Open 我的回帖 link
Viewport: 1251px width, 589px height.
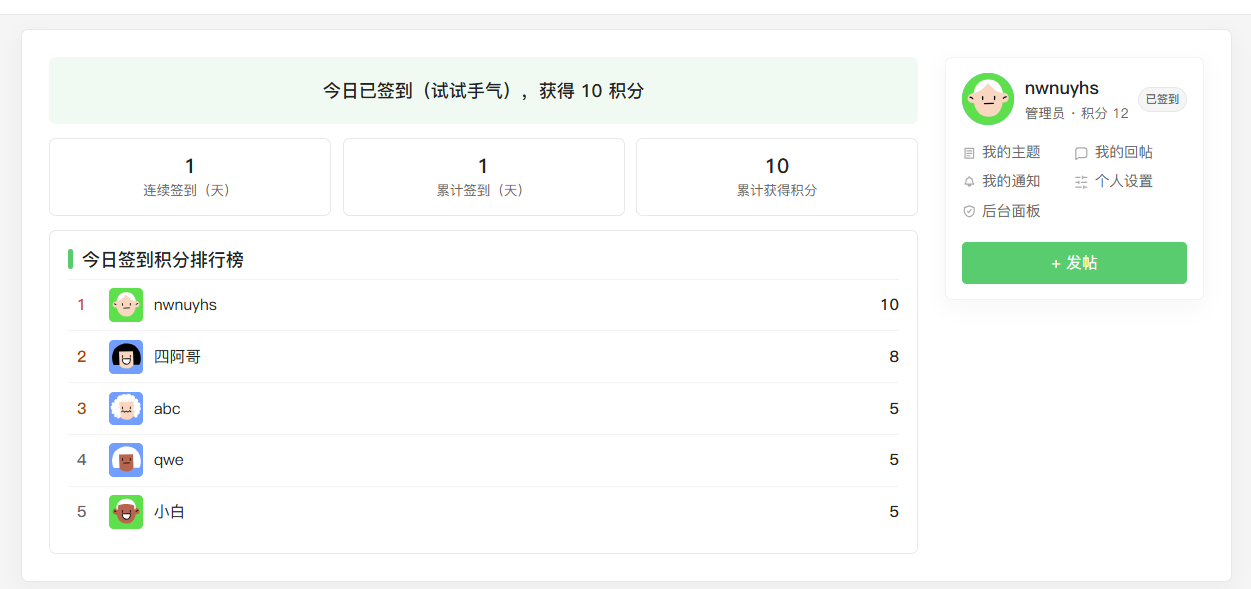pyautogui.click(x=1124, y=152)
